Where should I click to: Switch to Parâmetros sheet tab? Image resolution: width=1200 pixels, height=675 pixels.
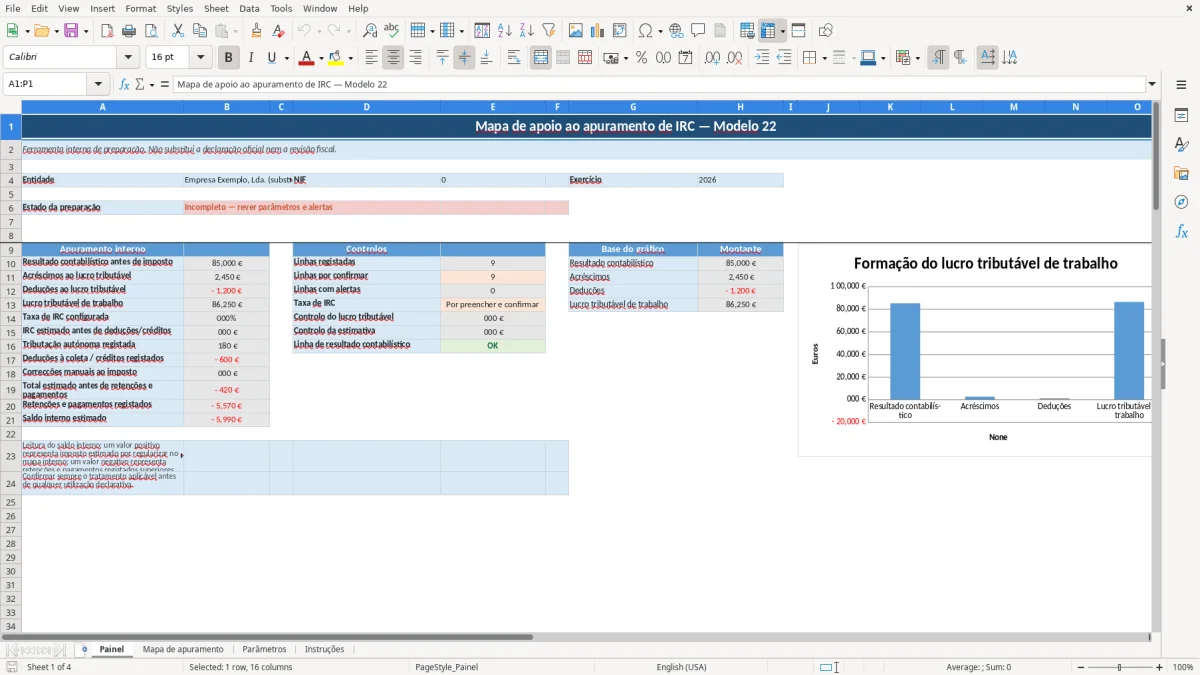264,649
